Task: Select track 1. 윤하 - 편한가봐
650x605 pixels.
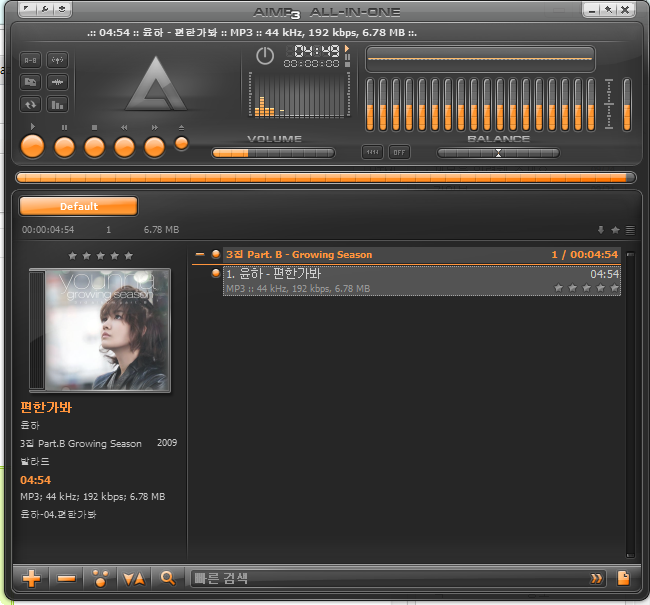Action: tap(422, 281)
